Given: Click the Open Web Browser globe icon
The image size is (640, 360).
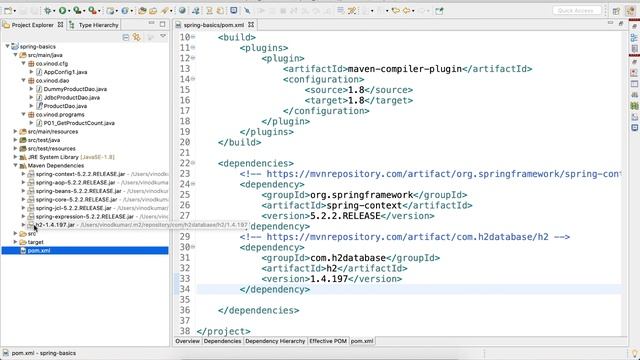Looking at the screenshot, I should (x=182, y=11).
